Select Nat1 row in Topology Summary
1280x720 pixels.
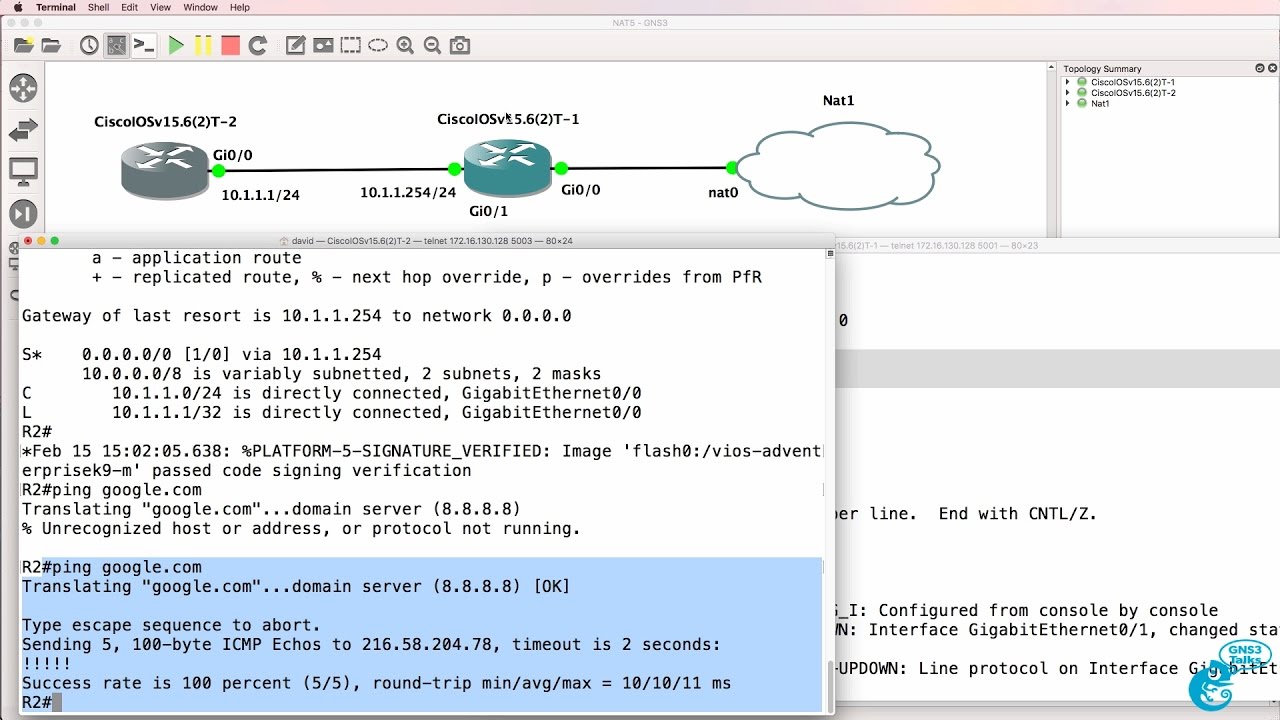pyautogui.click(x=1100, y=103)
